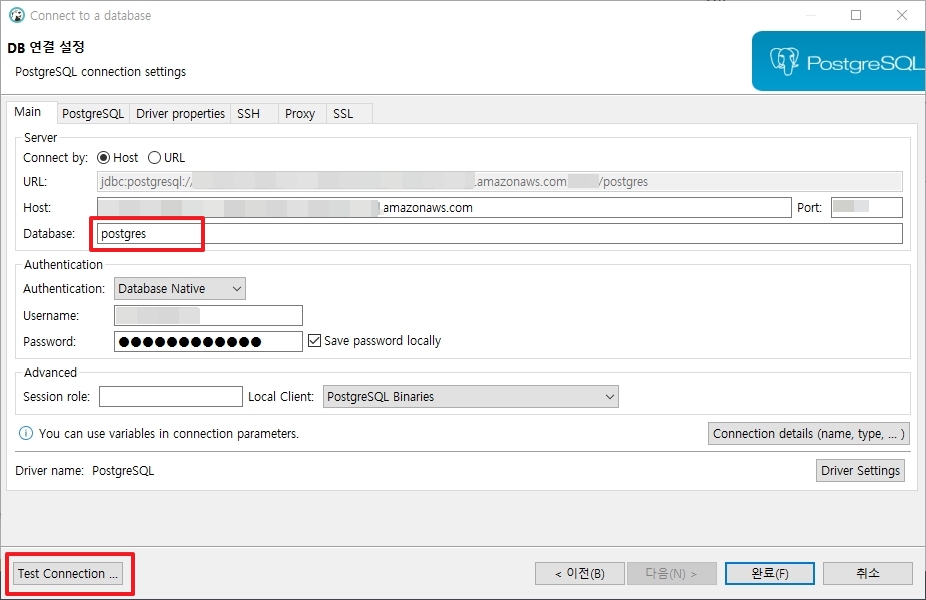
Task: Click the 이전(B) back button
Action: (x=579, y=573)
